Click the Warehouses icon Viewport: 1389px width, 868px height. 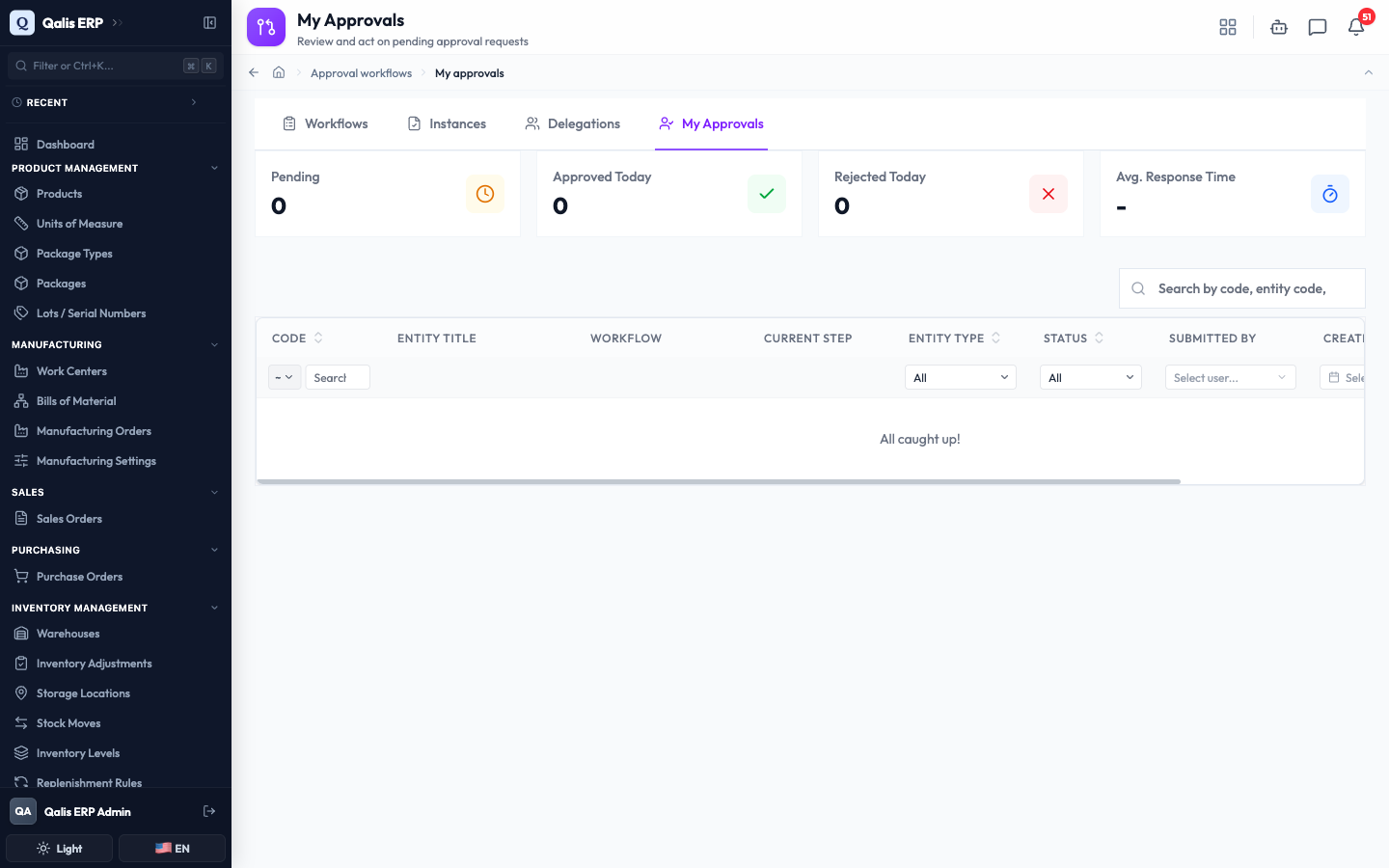click(21, 634)
